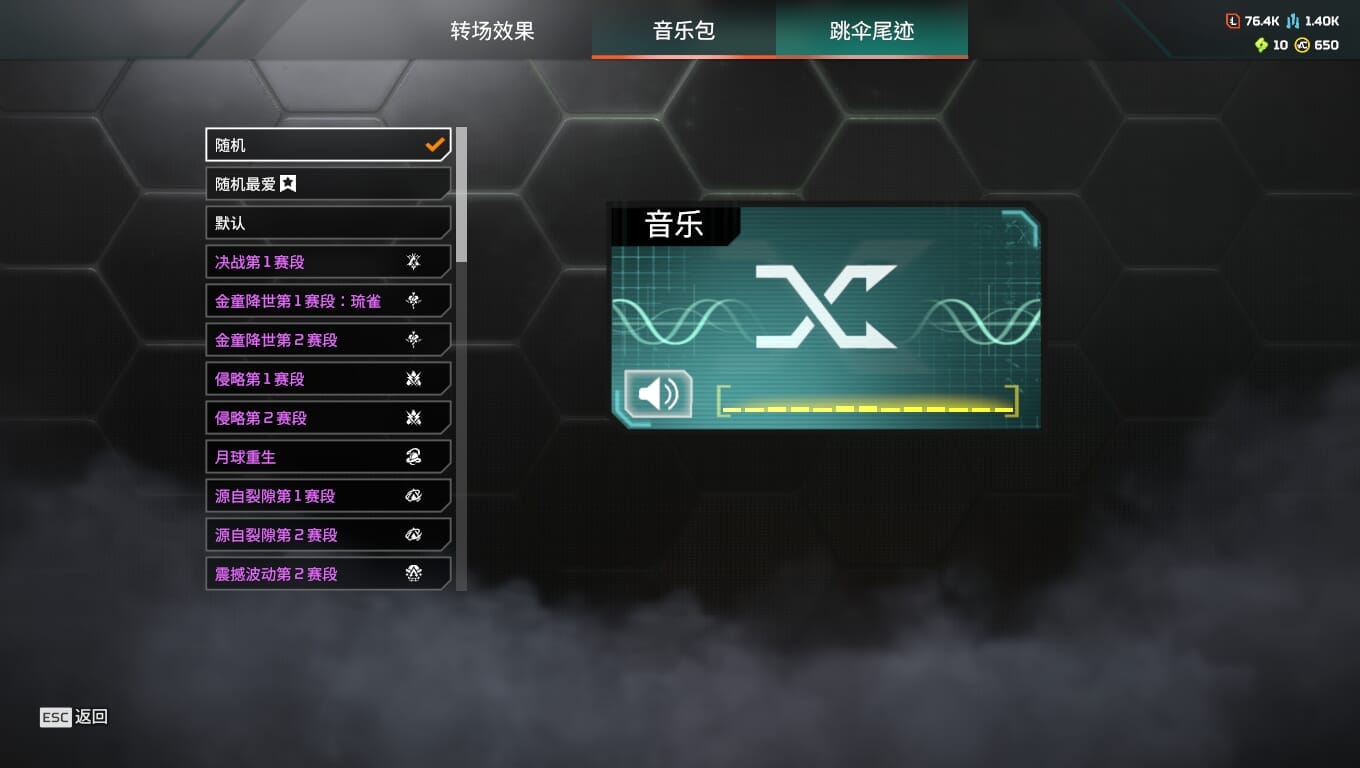Choose the 侵略第2赛段 music pack
1360x768 pixels.
(328, 418)
